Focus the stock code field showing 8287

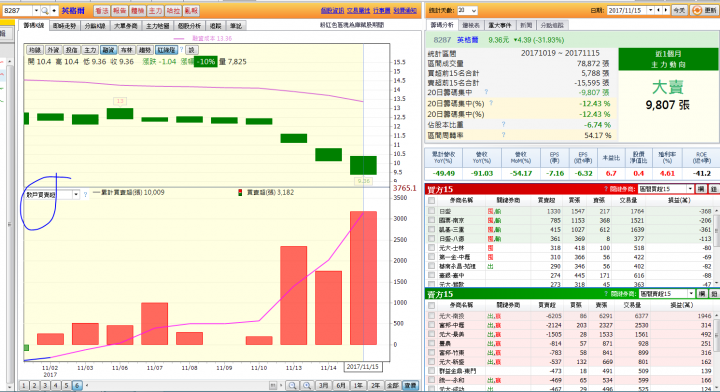pos(17,11)
